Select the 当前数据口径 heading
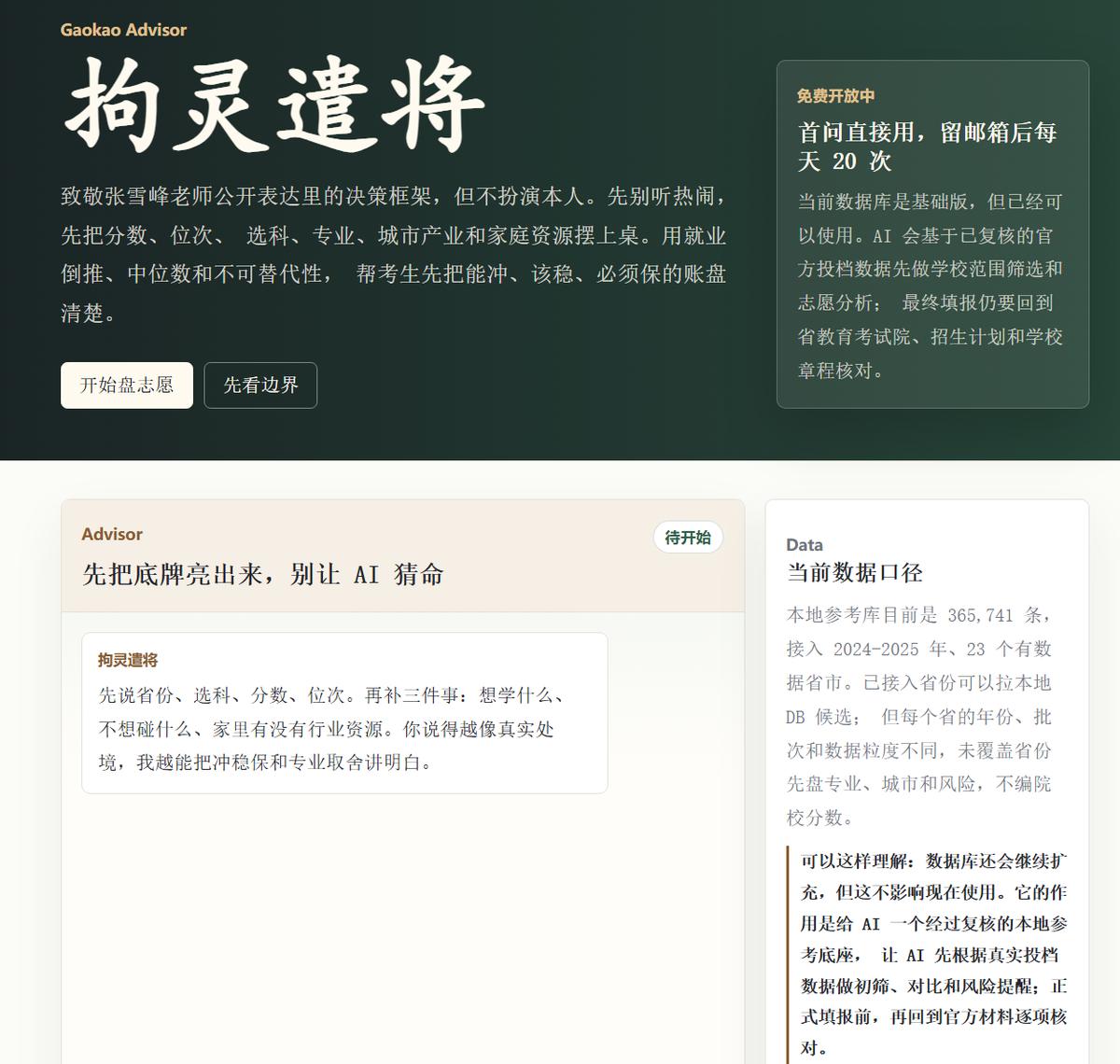The height and width of the screenshot is (1064, 1120). click(x=855, y=573)
